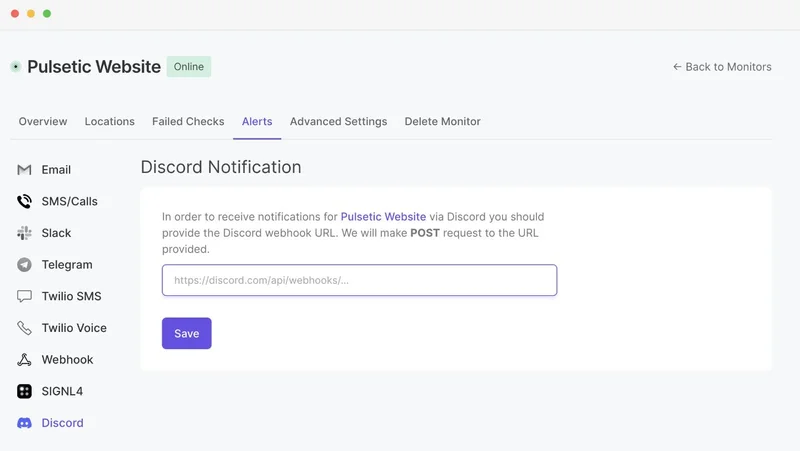This screenshot has width=800, height=451.
Task: Choose Telegram alert option label
Action: tap(67, 265)
